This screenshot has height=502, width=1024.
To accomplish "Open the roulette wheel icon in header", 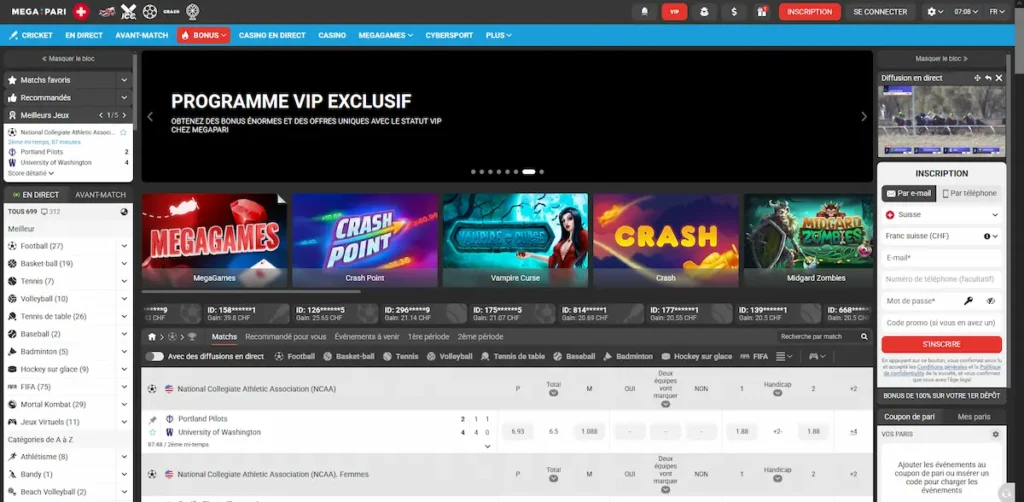I will pyautogui.click(x=193, y=12).
